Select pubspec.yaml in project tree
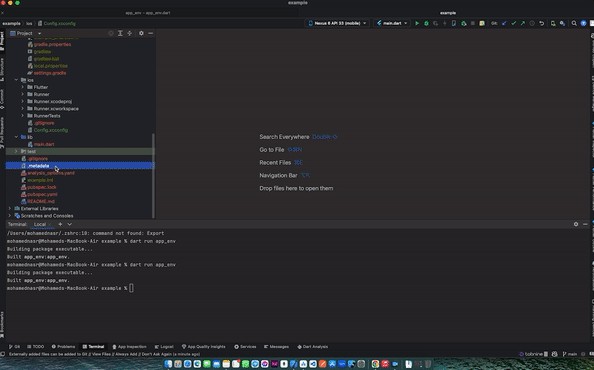This screenshot has height=370, width=594. [x=42, y=194]
